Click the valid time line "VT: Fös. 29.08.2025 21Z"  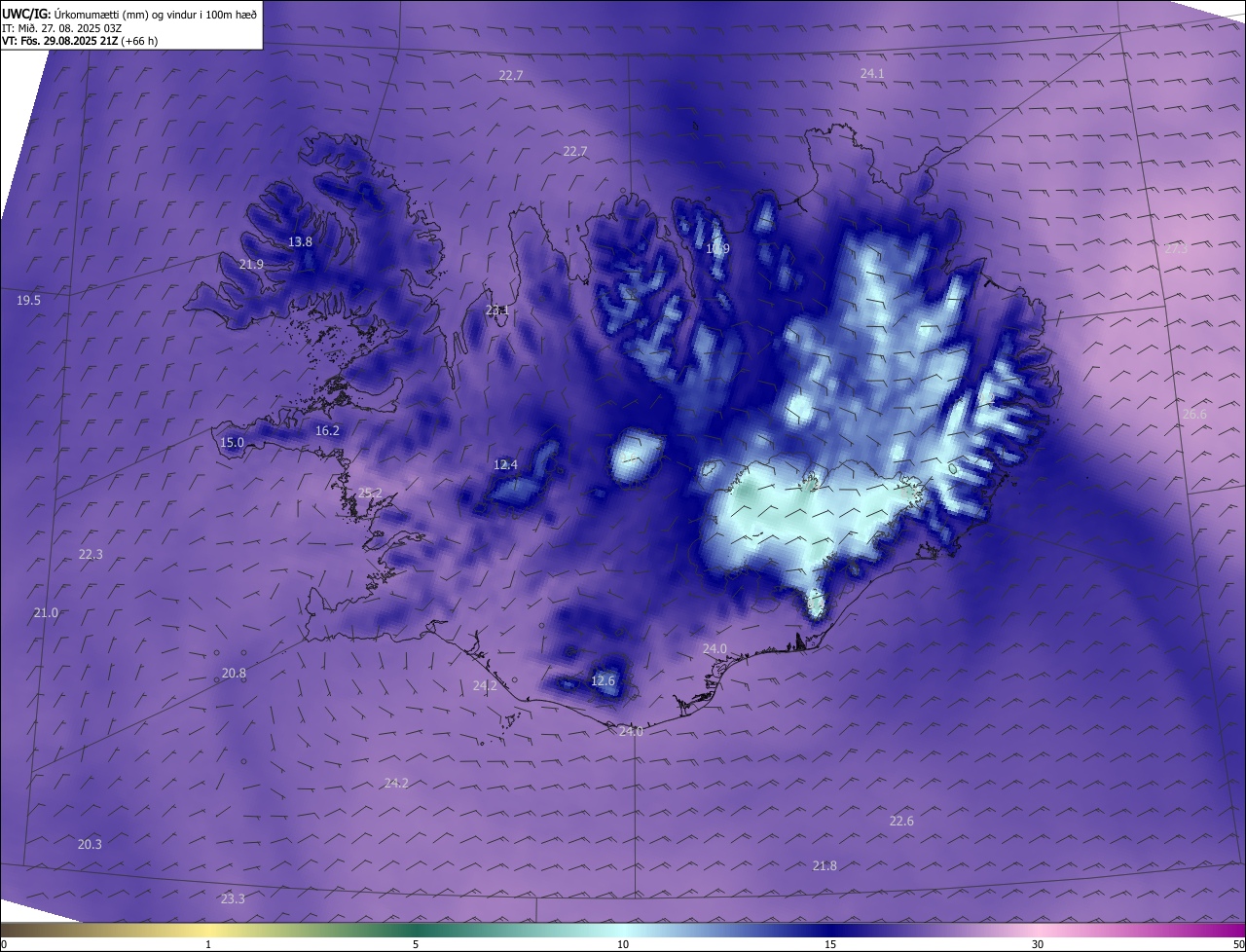point(61,41)
